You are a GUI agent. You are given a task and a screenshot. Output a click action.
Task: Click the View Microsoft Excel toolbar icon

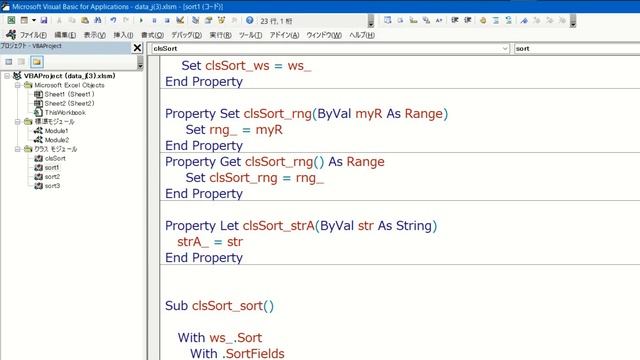pyautogui.click(x=11, y=20)
